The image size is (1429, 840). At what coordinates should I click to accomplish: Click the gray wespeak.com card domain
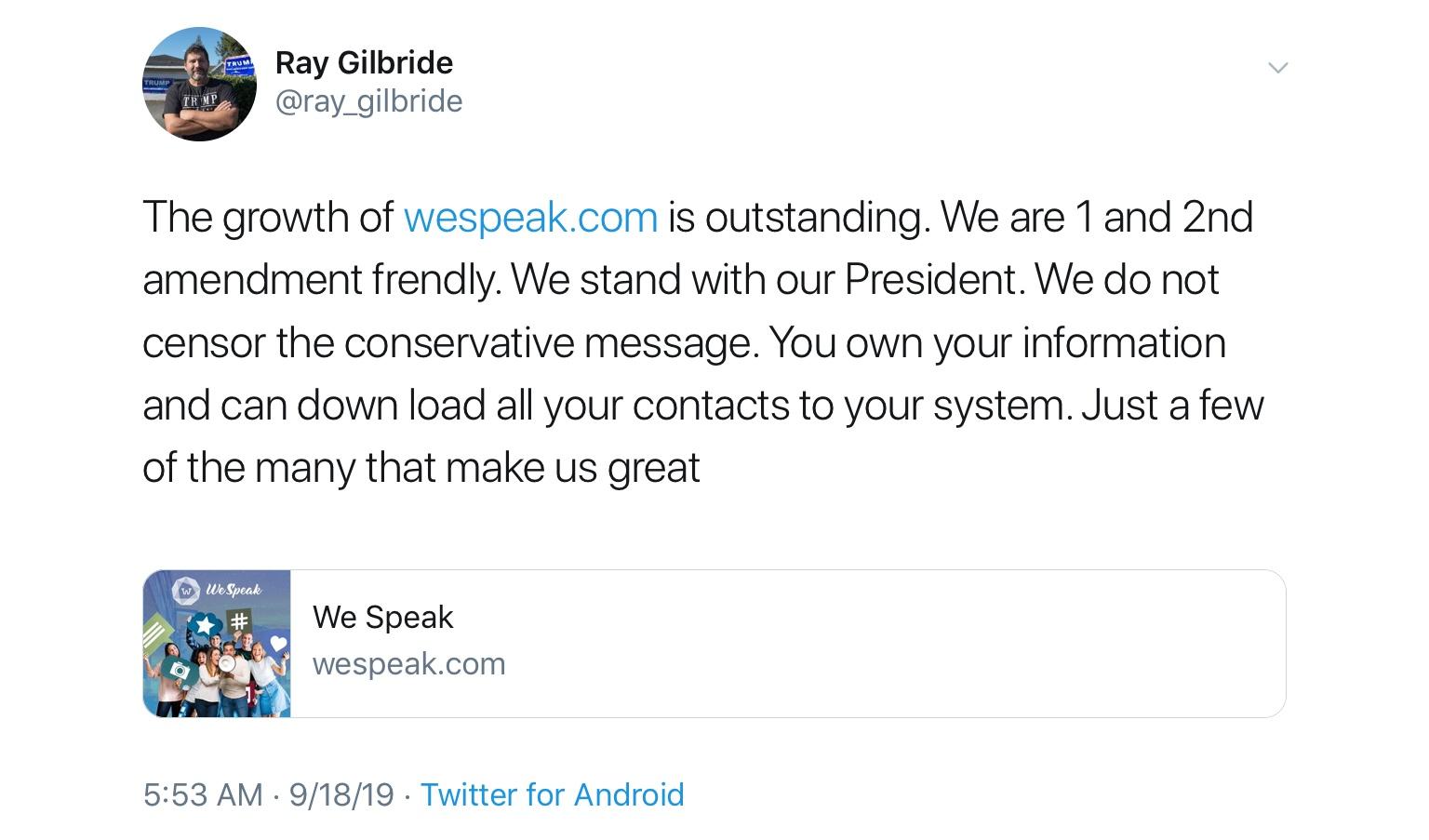(x=408, y=664)
